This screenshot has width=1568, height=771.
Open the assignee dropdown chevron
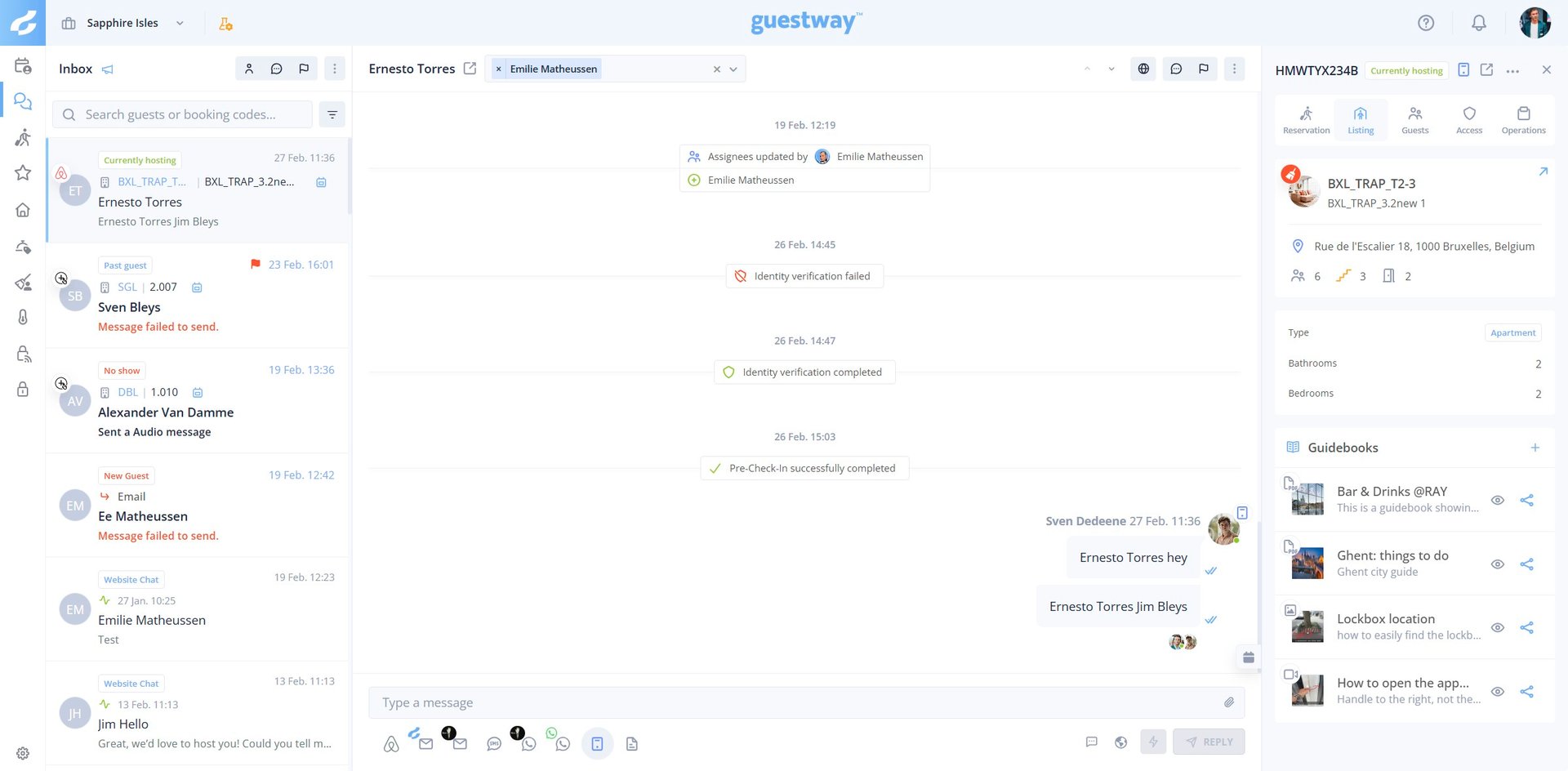(x=733, y=69)
